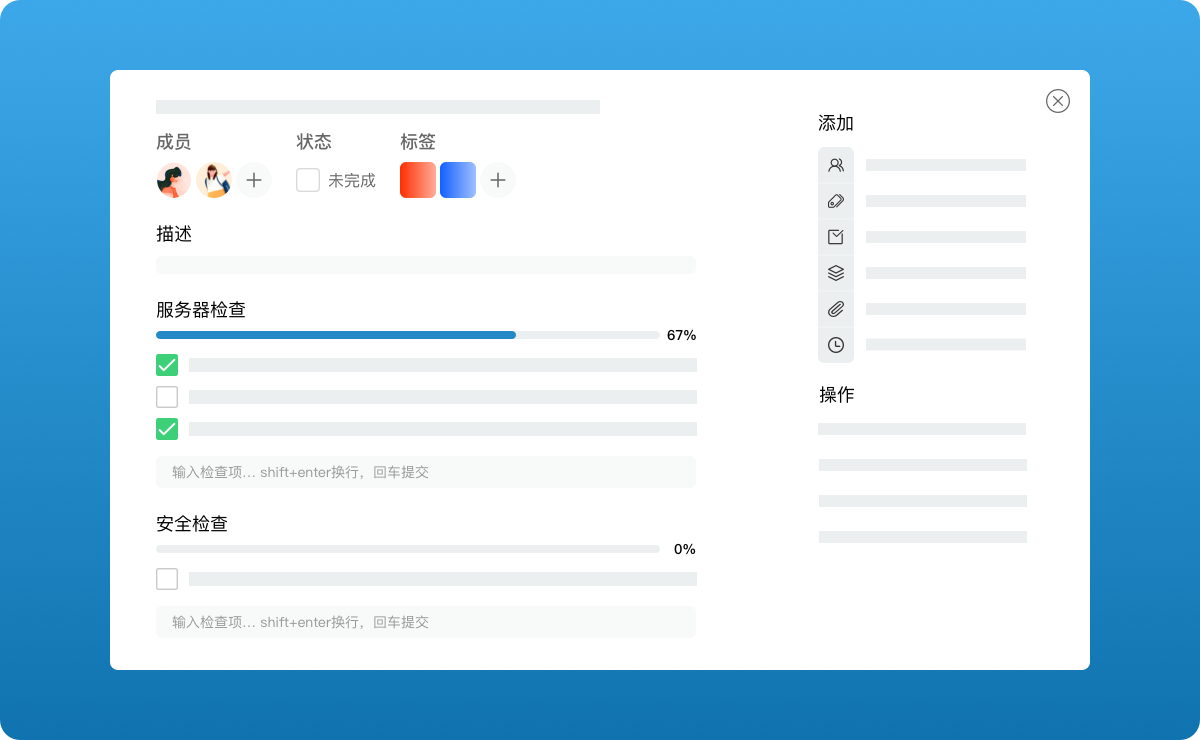Click the stacked layers icon
This screenshot has width=1200, height=740.
click(x=836, y=273)
